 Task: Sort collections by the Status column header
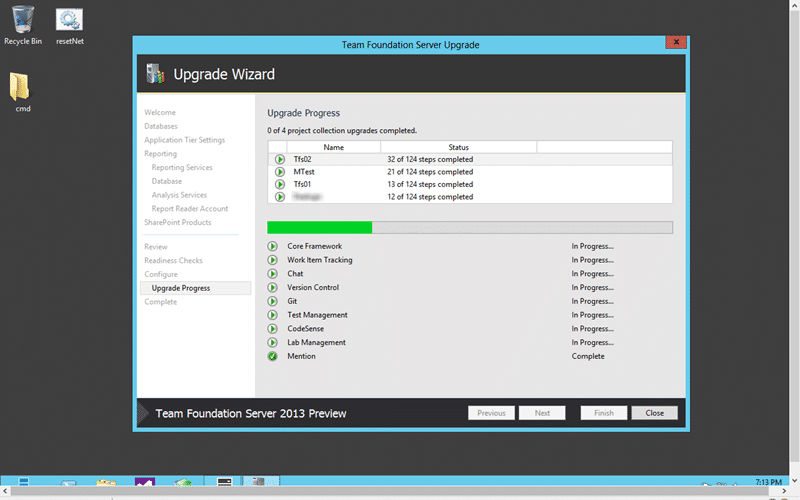(x=458, y=147)
